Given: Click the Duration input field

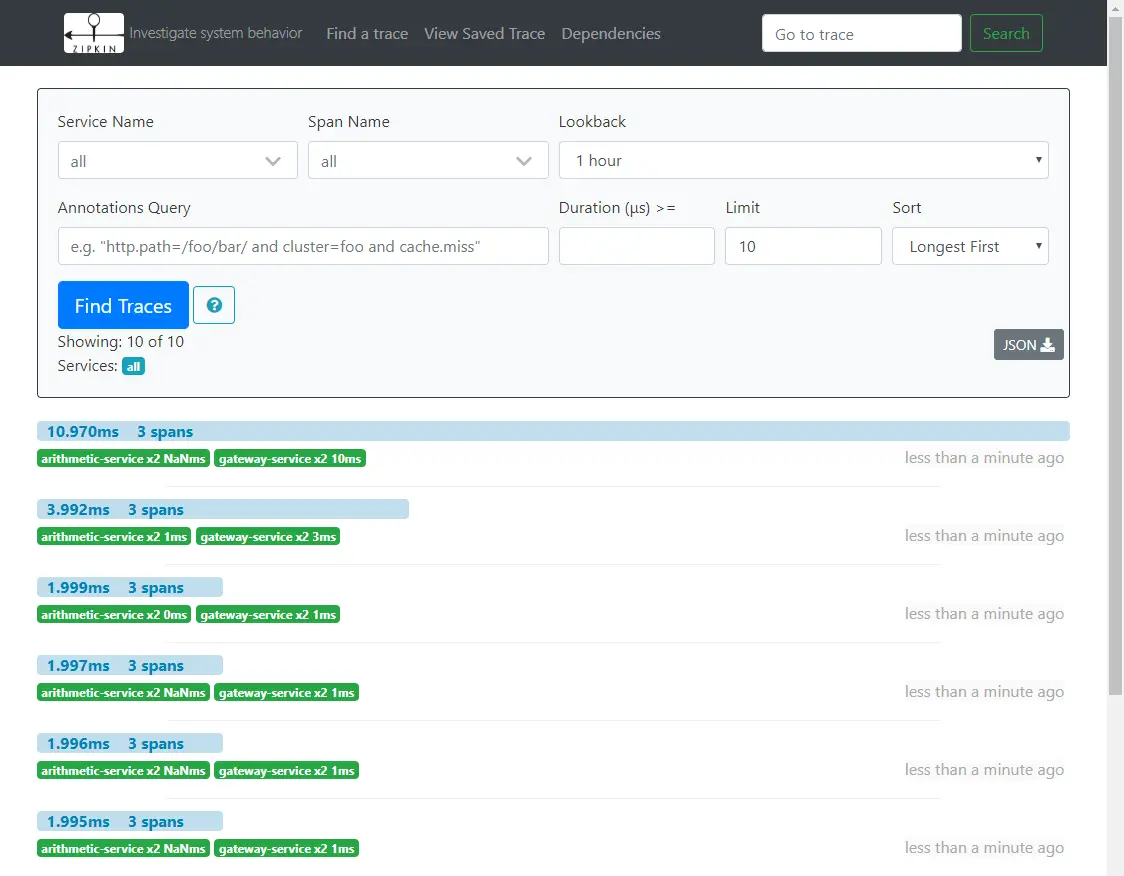Looking at the screenshot, I should [637, 247].
